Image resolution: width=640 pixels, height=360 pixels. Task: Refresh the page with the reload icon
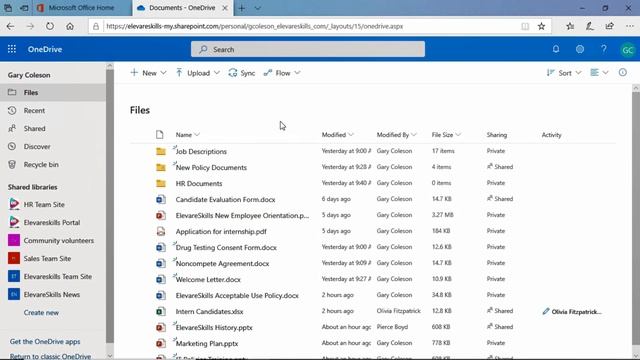click(50, 26)
